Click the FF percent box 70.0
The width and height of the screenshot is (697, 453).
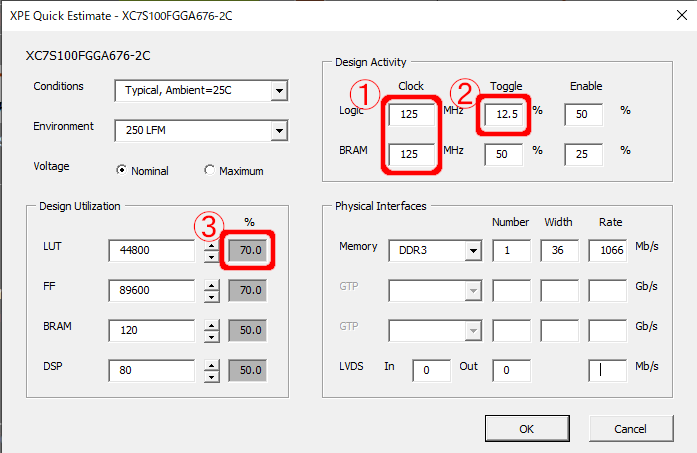pos(248,290)
